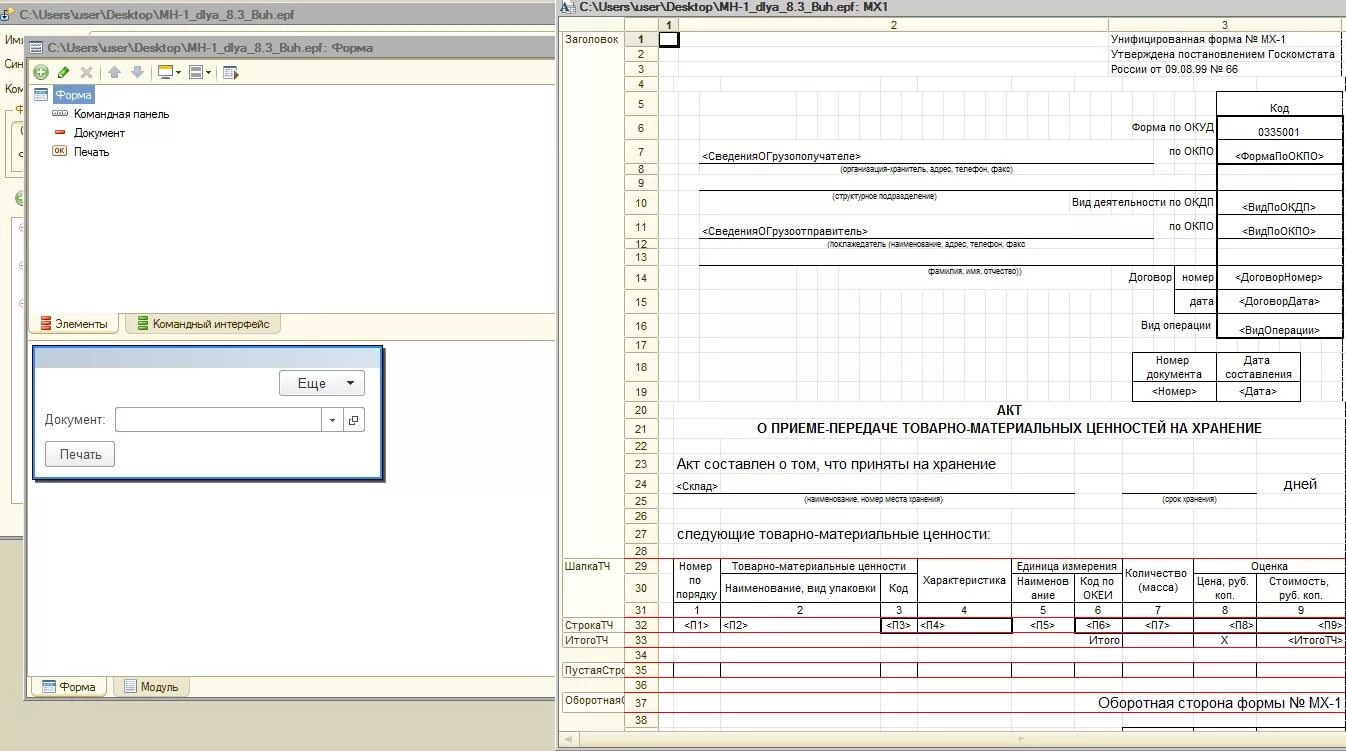Move element down with the down arrow icon
1346x751 pixels.
137,72
